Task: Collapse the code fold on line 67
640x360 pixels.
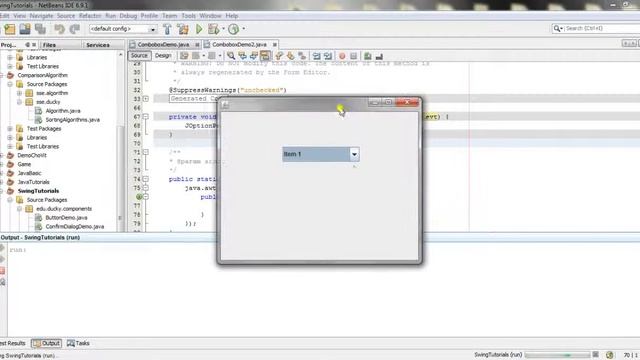Action: pyautogui.click(x=146, y=117)
